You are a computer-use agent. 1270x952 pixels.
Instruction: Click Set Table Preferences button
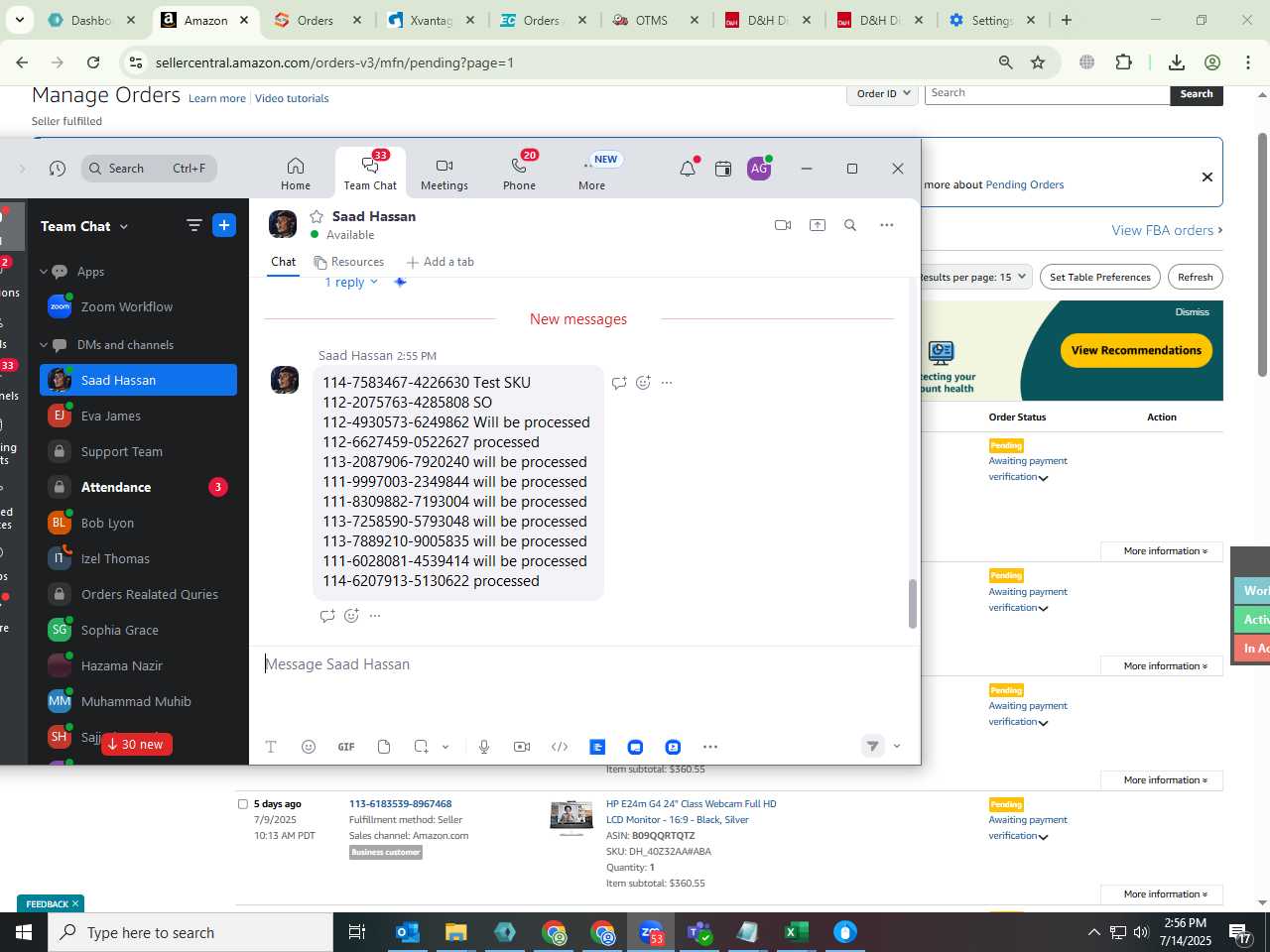[x=1100, y=277]
